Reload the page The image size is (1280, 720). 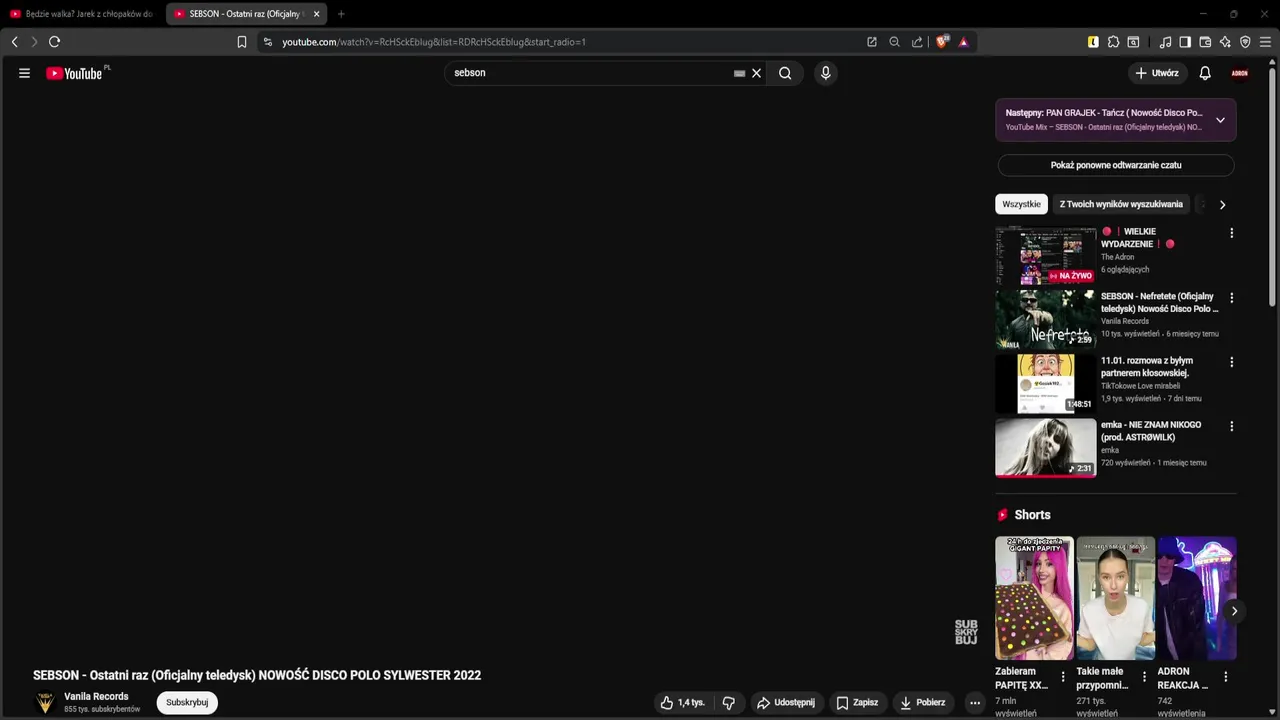coord(55,42)
